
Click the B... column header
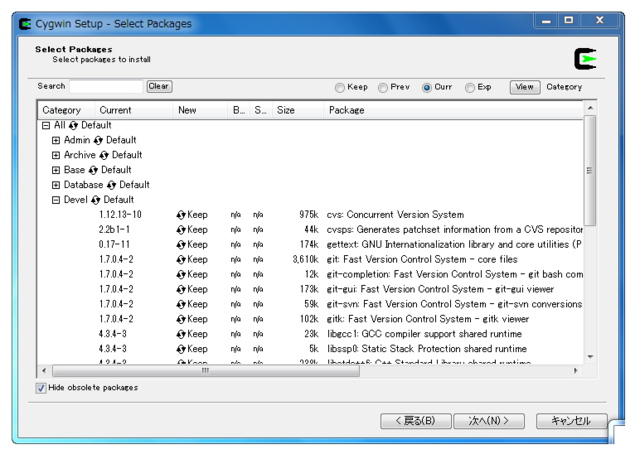(x=239, y=110)
